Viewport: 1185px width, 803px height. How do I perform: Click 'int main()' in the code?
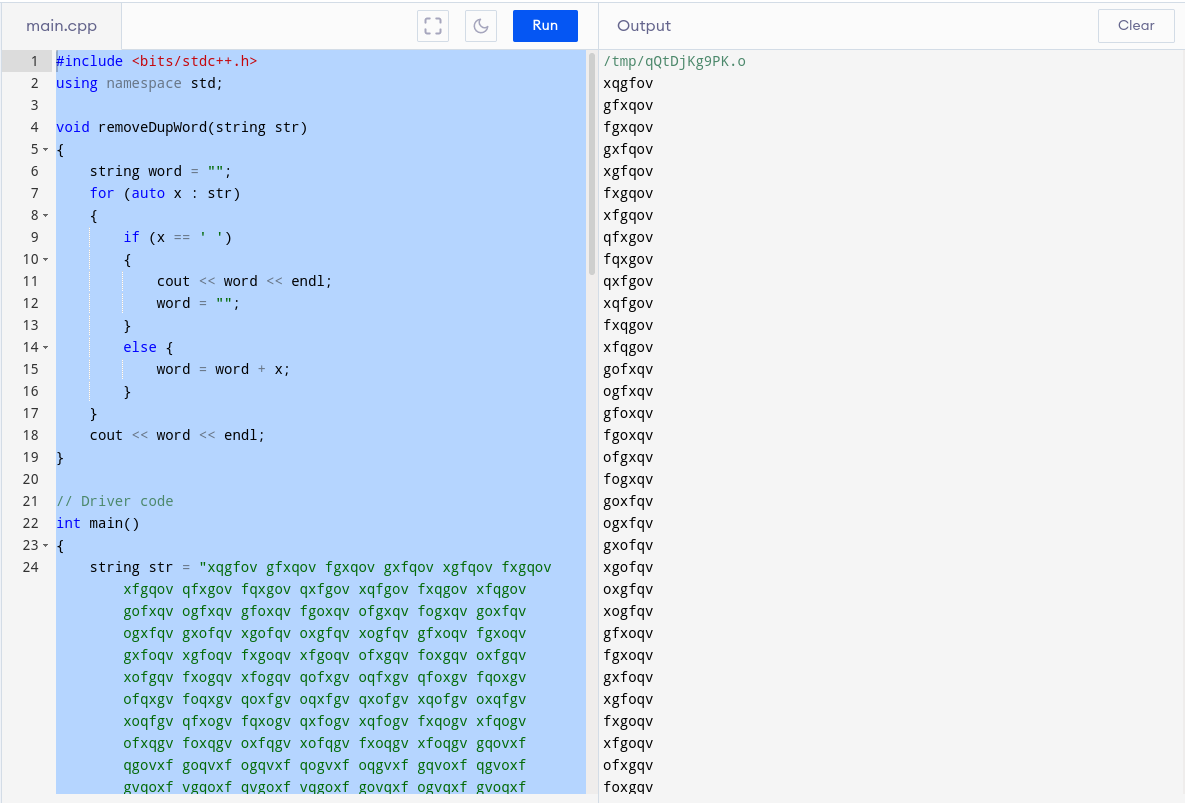click(x=98, y=523)
